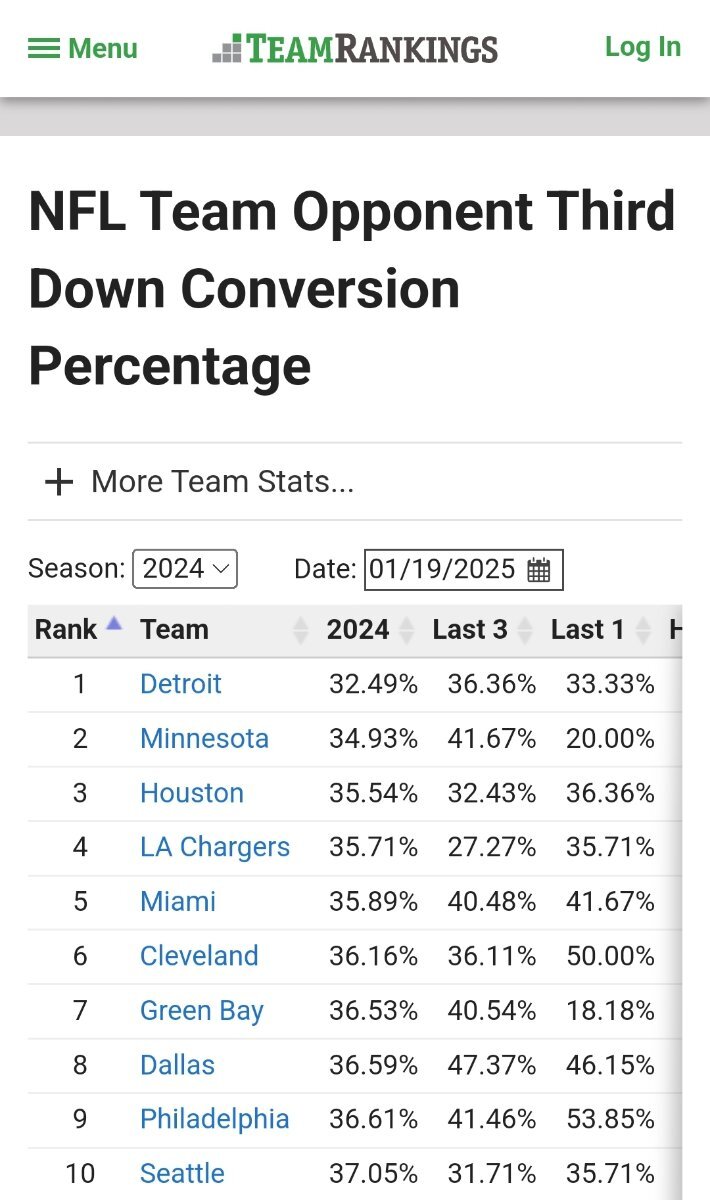Click the Menu text label

click(x=103, y=48)
